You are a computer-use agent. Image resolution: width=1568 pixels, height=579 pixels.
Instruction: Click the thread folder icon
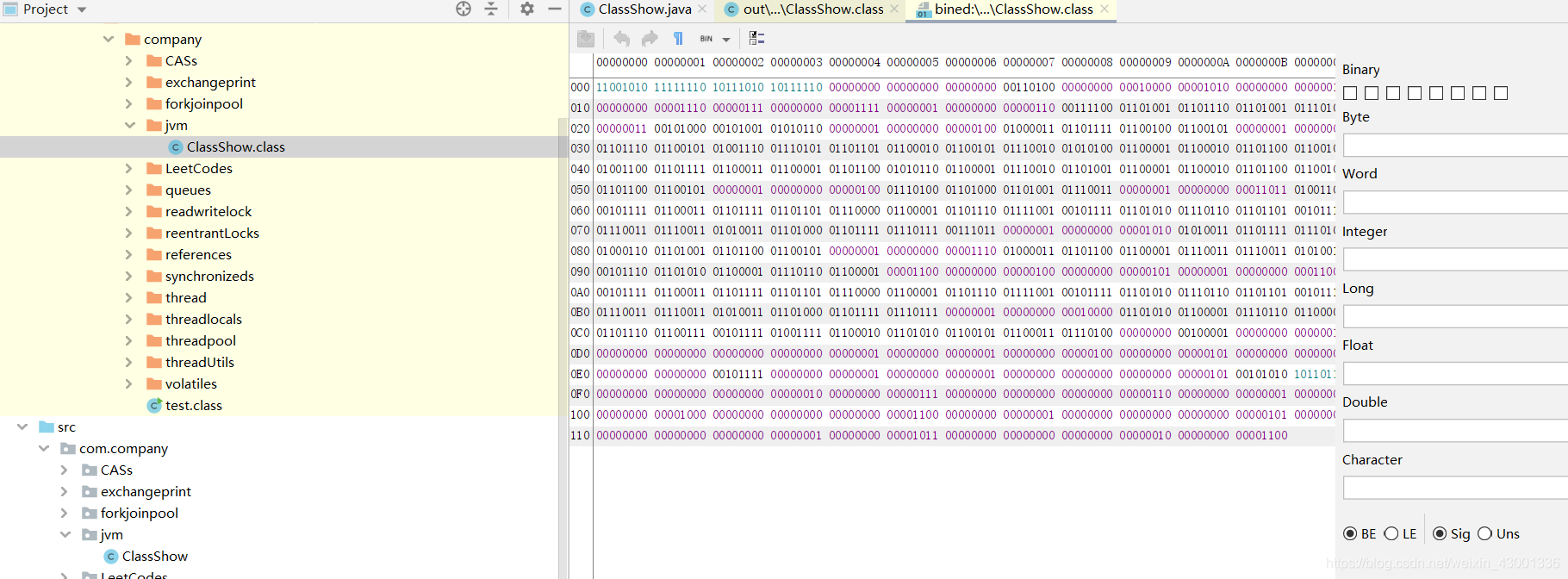154,297
